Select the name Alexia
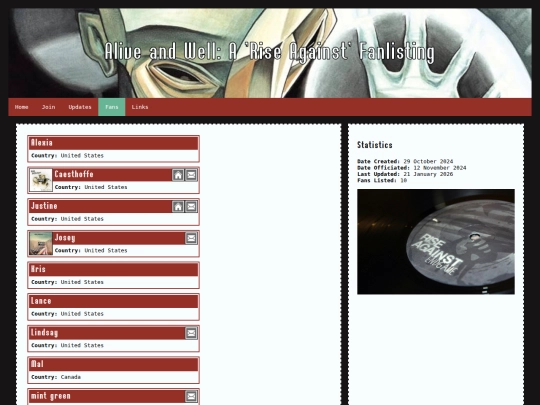The image size is (540, 405). click(x=42, y=143)
